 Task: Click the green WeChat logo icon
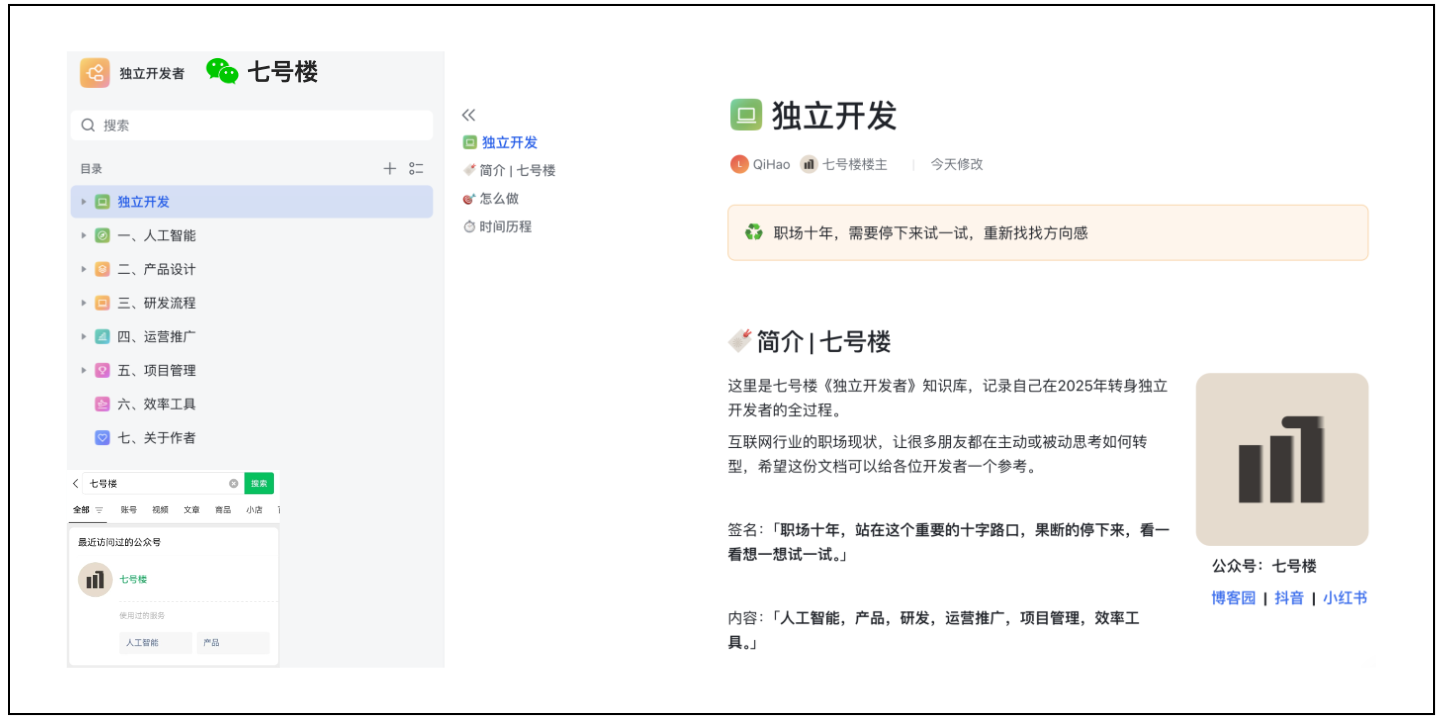(222, 71)
